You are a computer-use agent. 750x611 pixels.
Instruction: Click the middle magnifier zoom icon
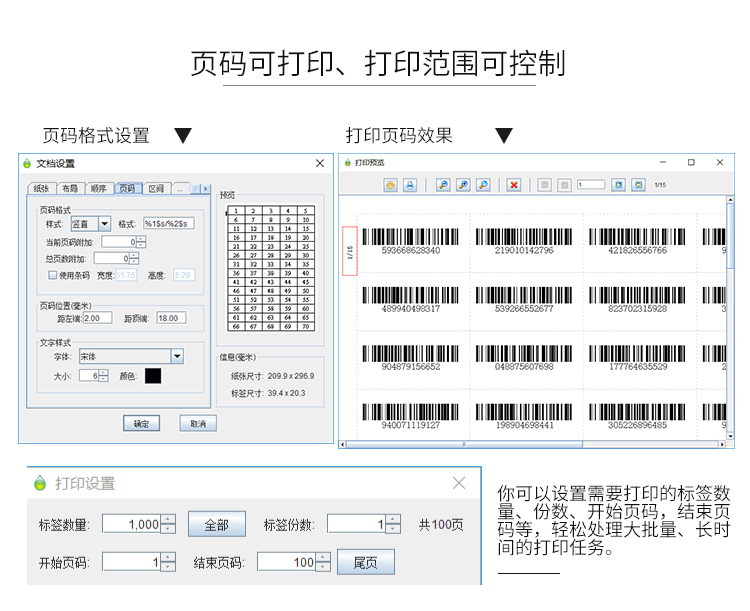tap(463, 185)
